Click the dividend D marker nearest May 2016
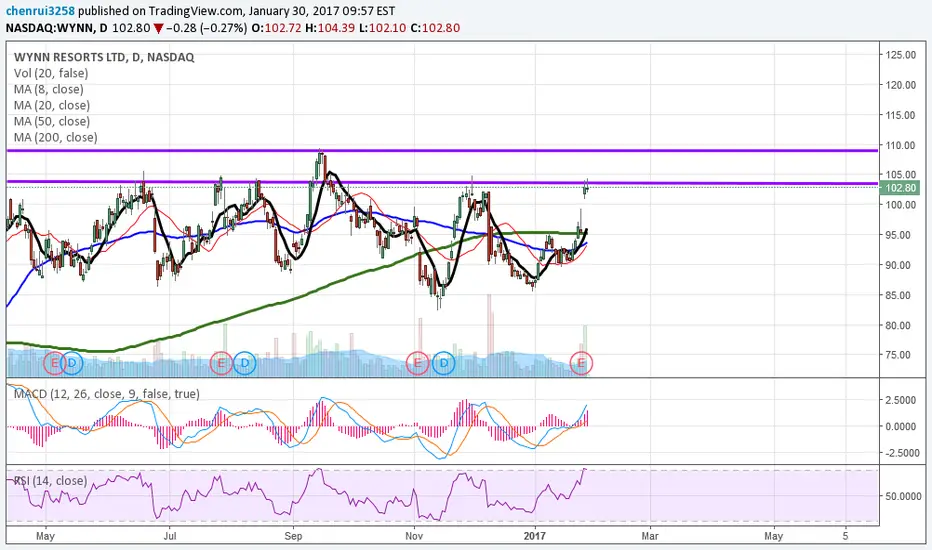932x550 pixels. [72, 363]
